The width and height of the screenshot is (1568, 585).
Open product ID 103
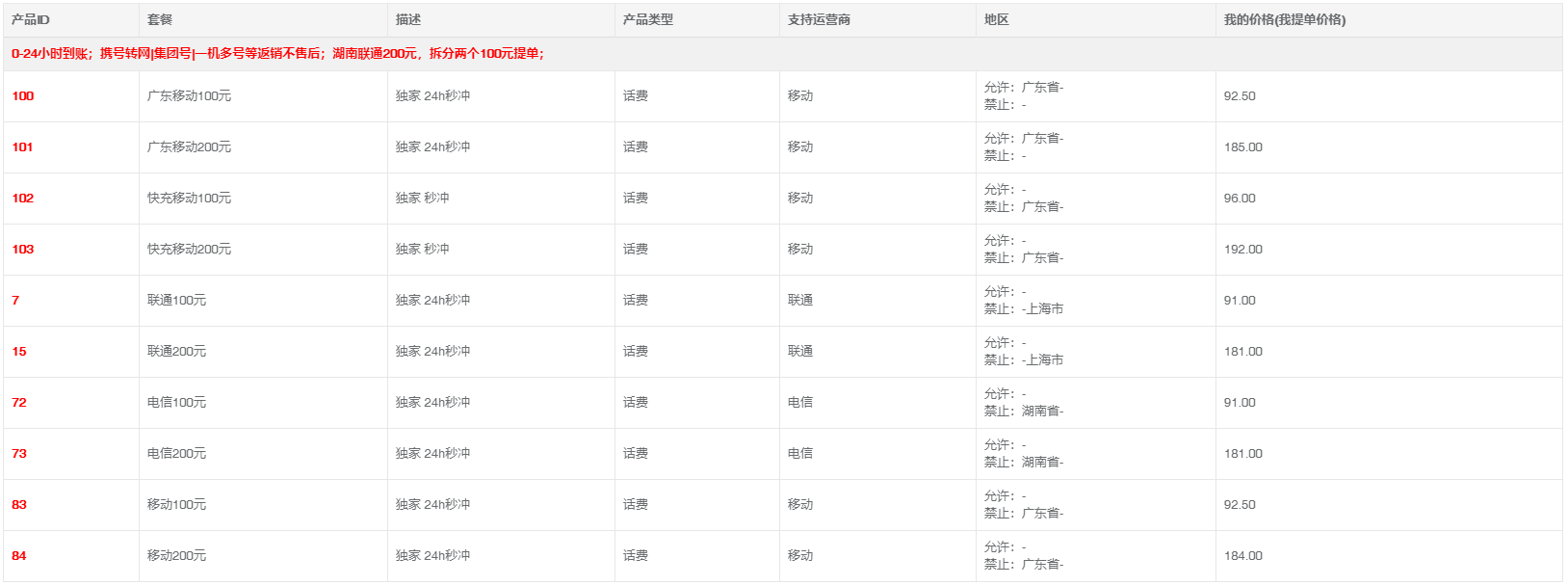23,250
